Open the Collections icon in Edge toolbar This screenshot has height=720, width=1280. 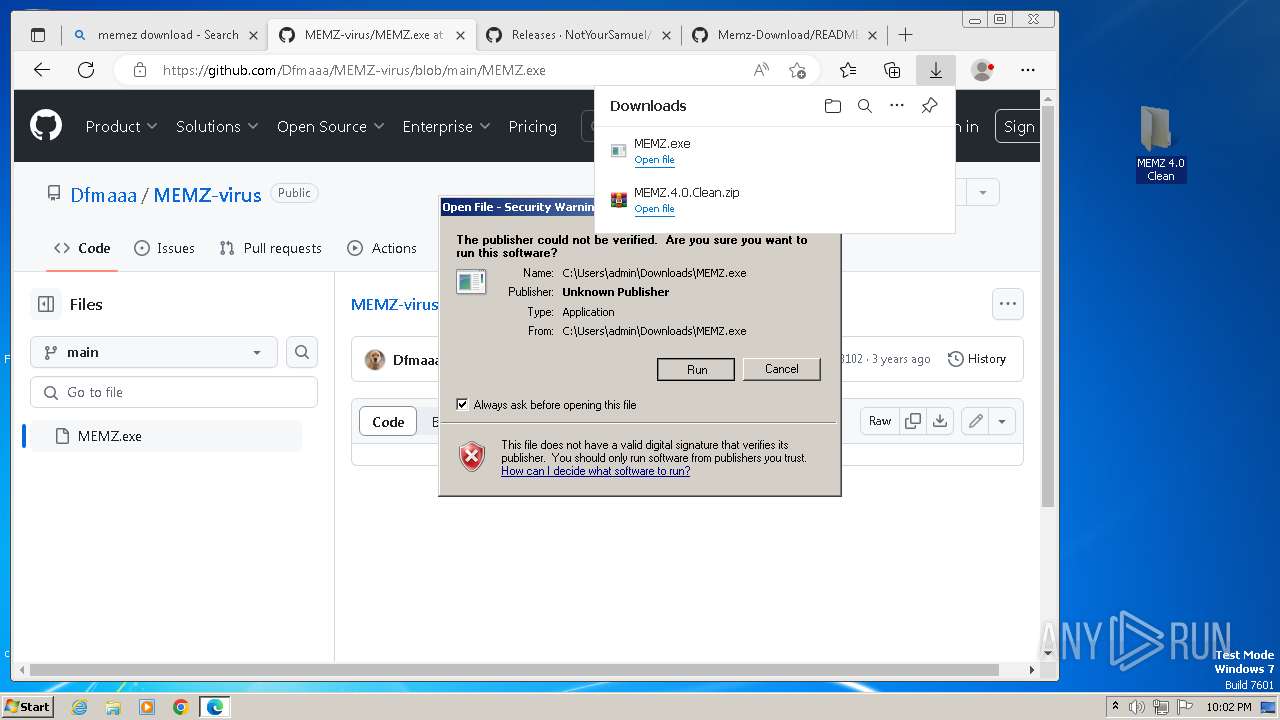click(x=892, y=70)
